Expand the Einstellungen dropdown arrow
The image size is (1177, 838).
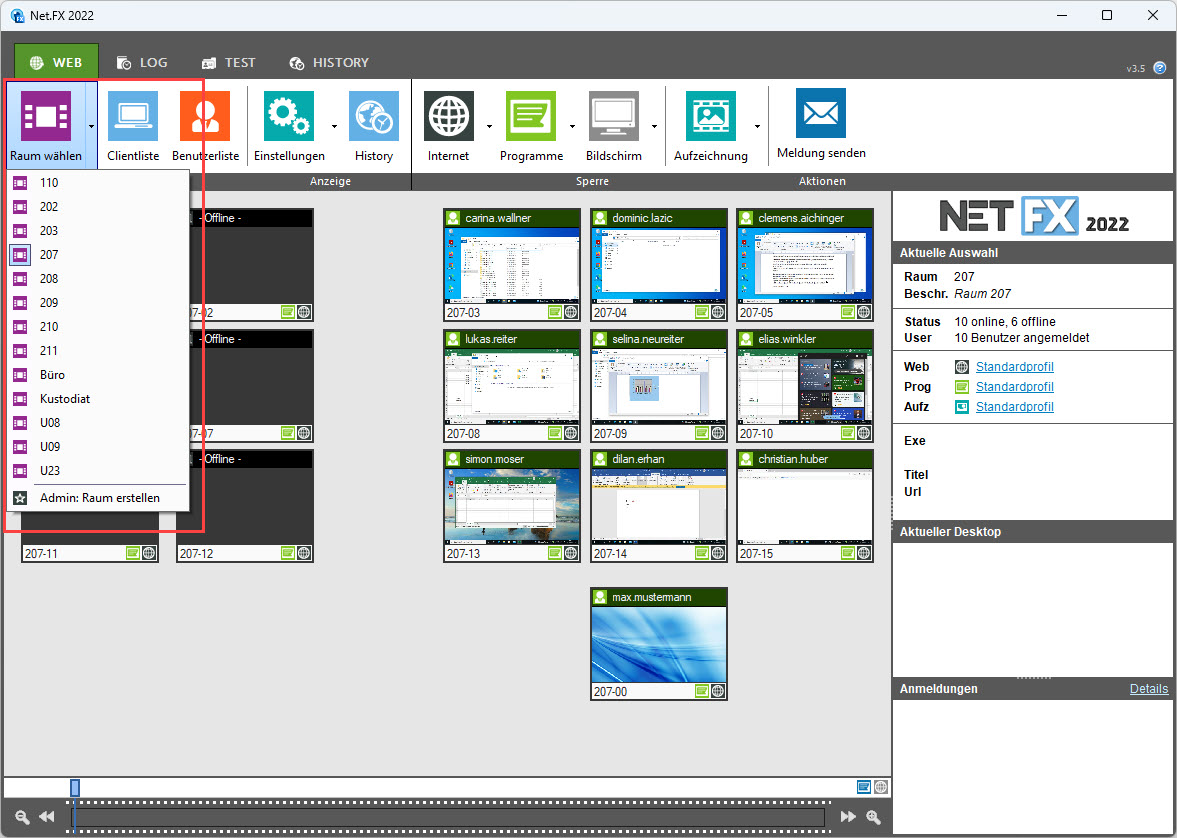click(x=334, y=126)
